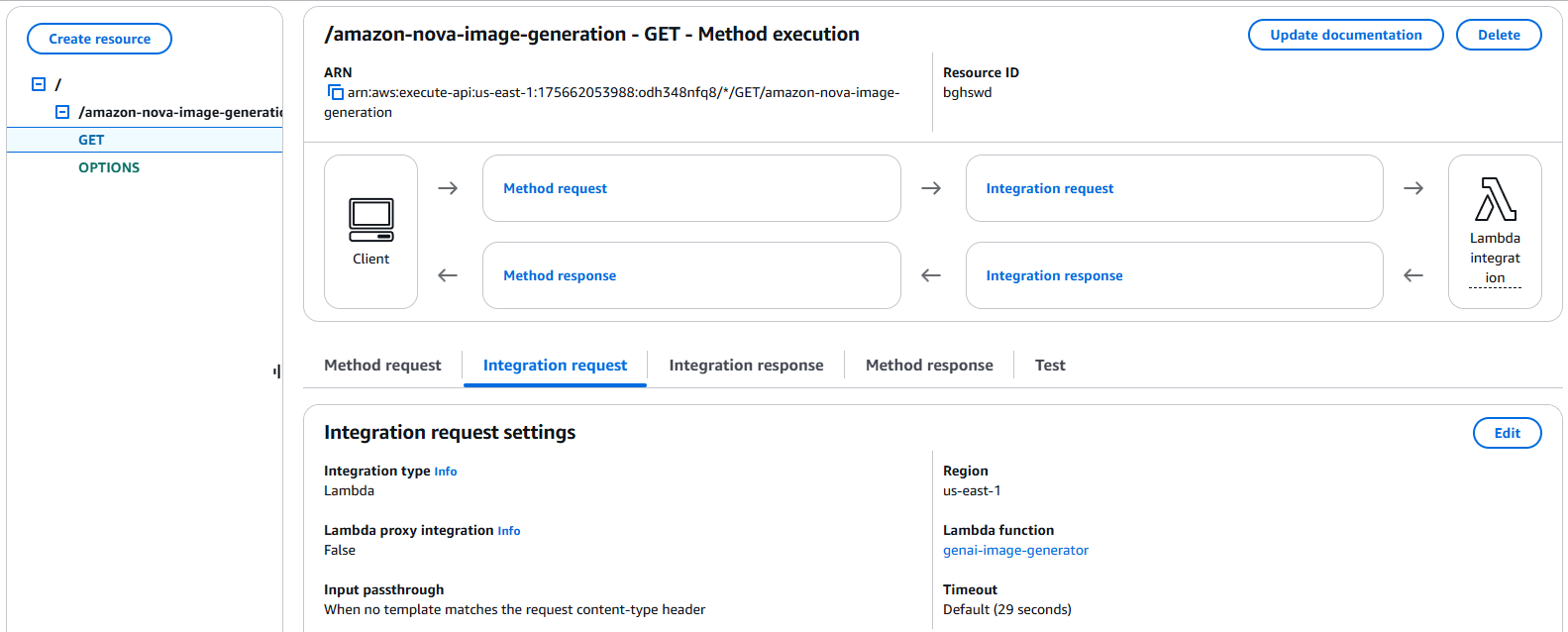Click the resources panel resize handle
The image size is (1568, 632).
tap(276, 371)
